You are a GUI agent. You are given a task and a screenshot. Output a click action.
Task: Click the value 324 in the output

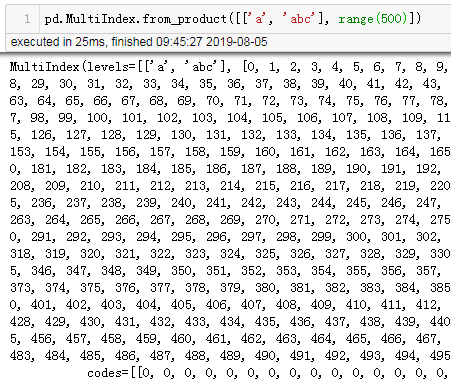click(230, 254)
